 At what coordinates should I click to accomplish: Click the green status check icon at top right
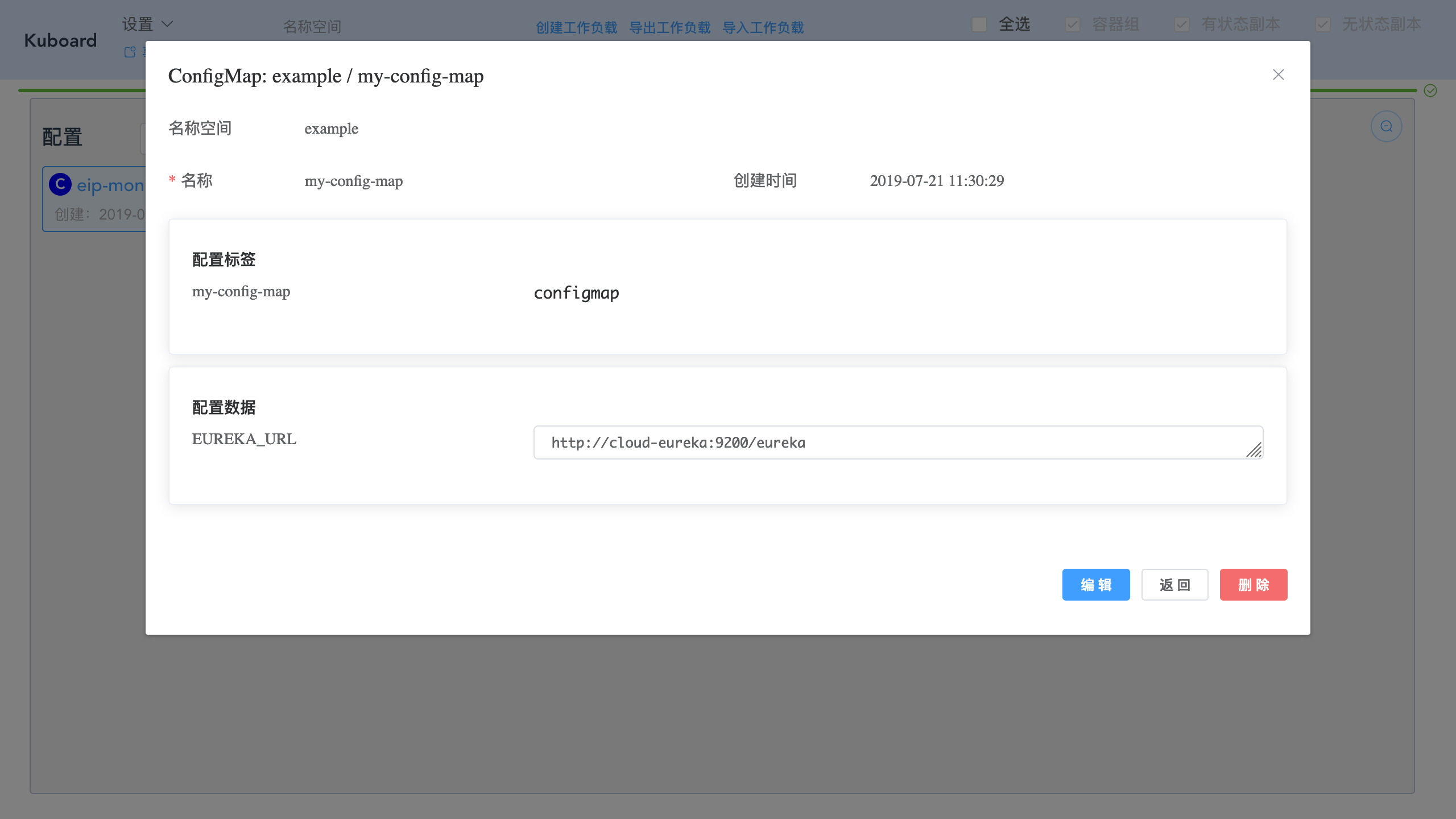(x=1430, y=91)
